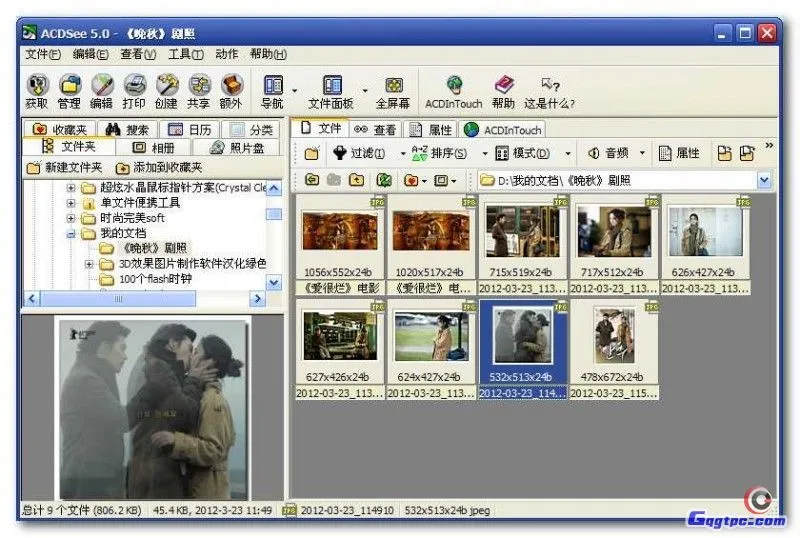800x538 pixels.
Task: Click the thumbnail view mode icon in path bar
Action: [441, 180]
